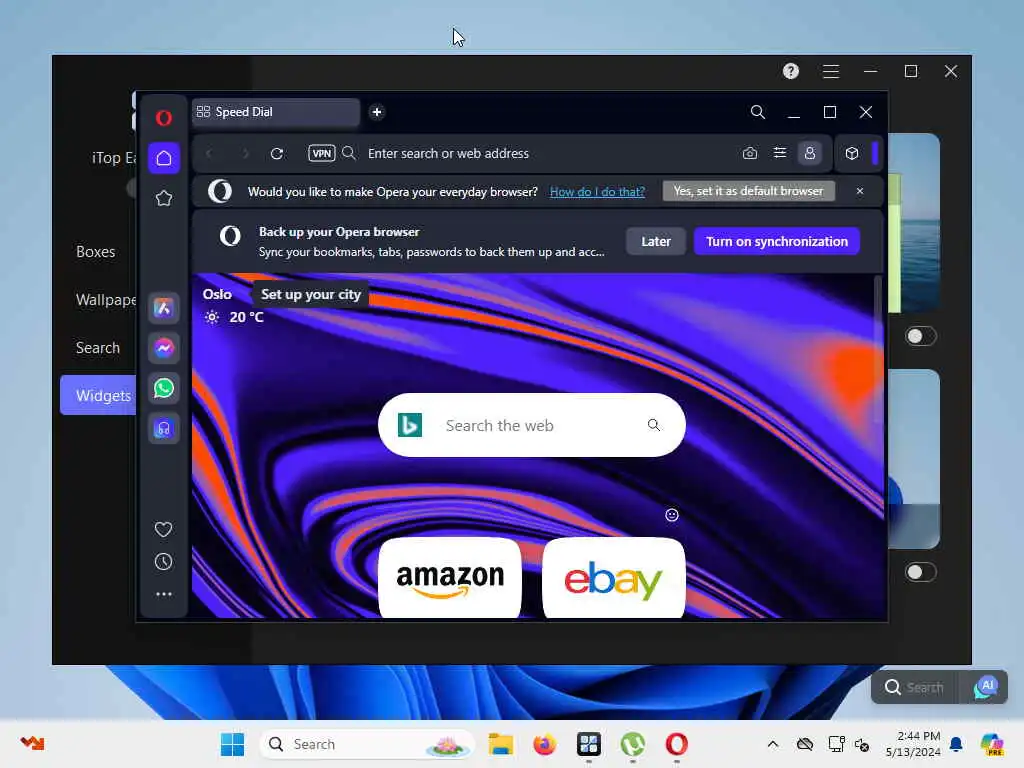1024x768 pixels.
Task: Click Turn on synchronization button
Action: click(776, 242)
